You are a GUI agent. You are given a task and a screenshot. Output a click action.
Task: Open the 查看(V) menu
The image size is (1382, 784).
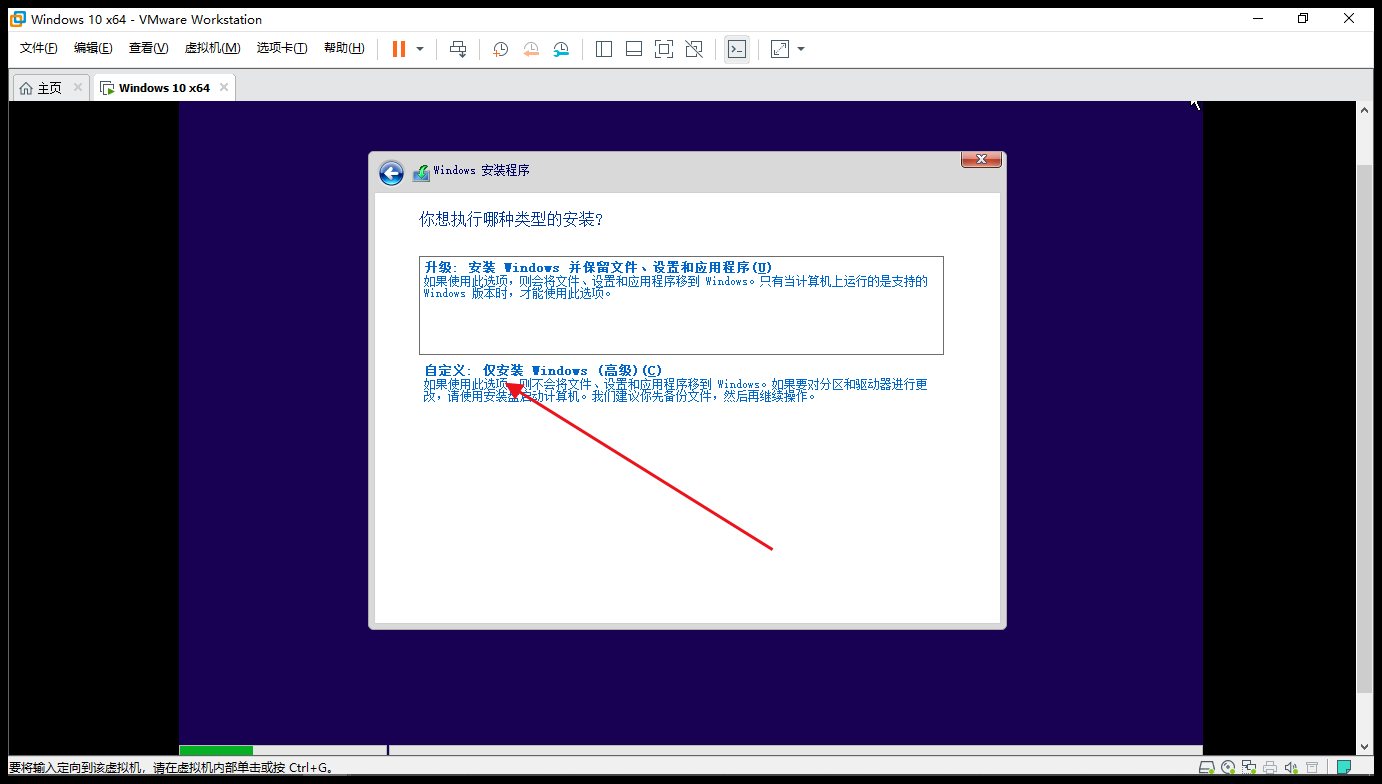click(x=148, y=48)
